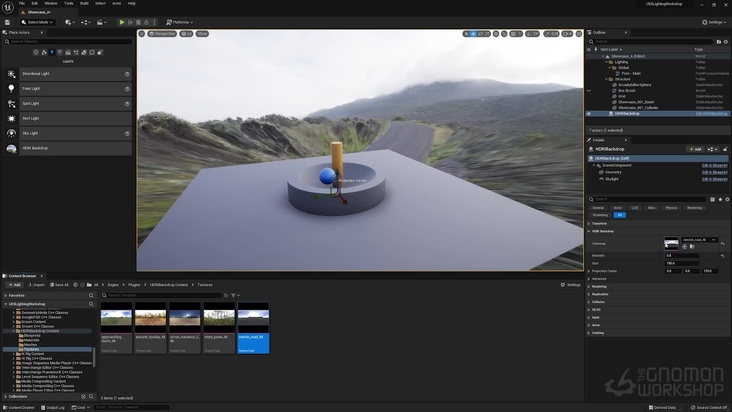
Task: Select the Physics filter in Details
Action: (x=671, y=208)
